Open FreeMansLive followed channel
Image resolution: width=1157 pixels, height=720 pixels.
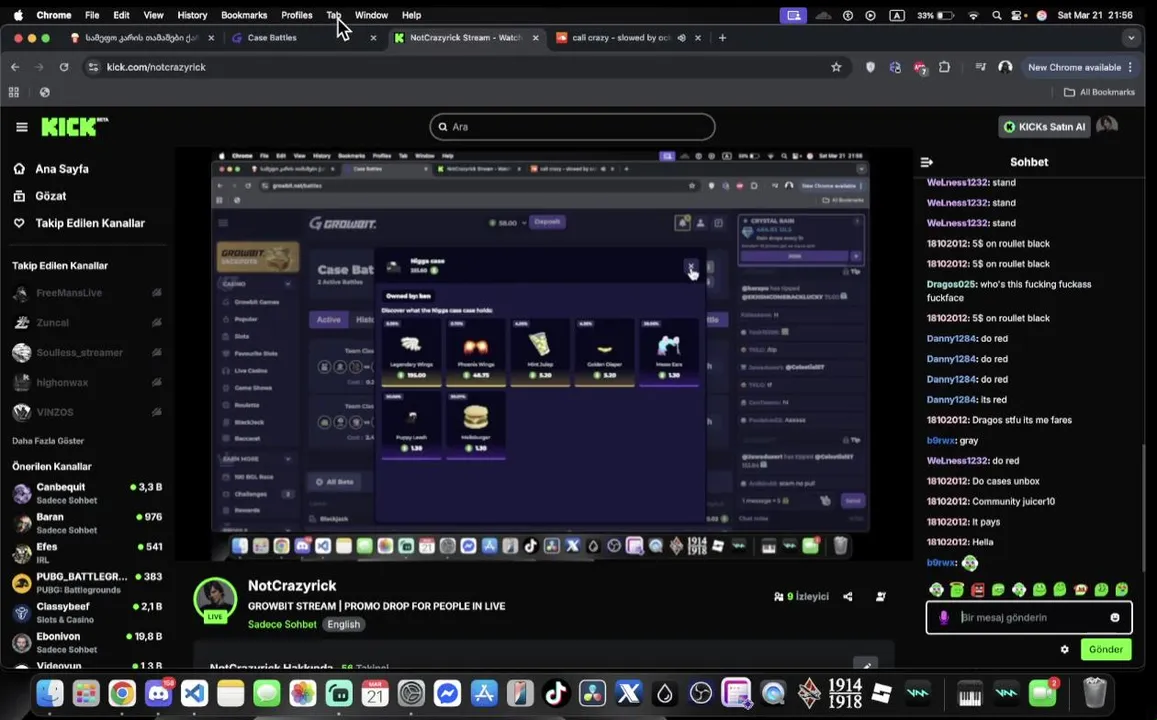pyautogui.click(x=87, y=293)
